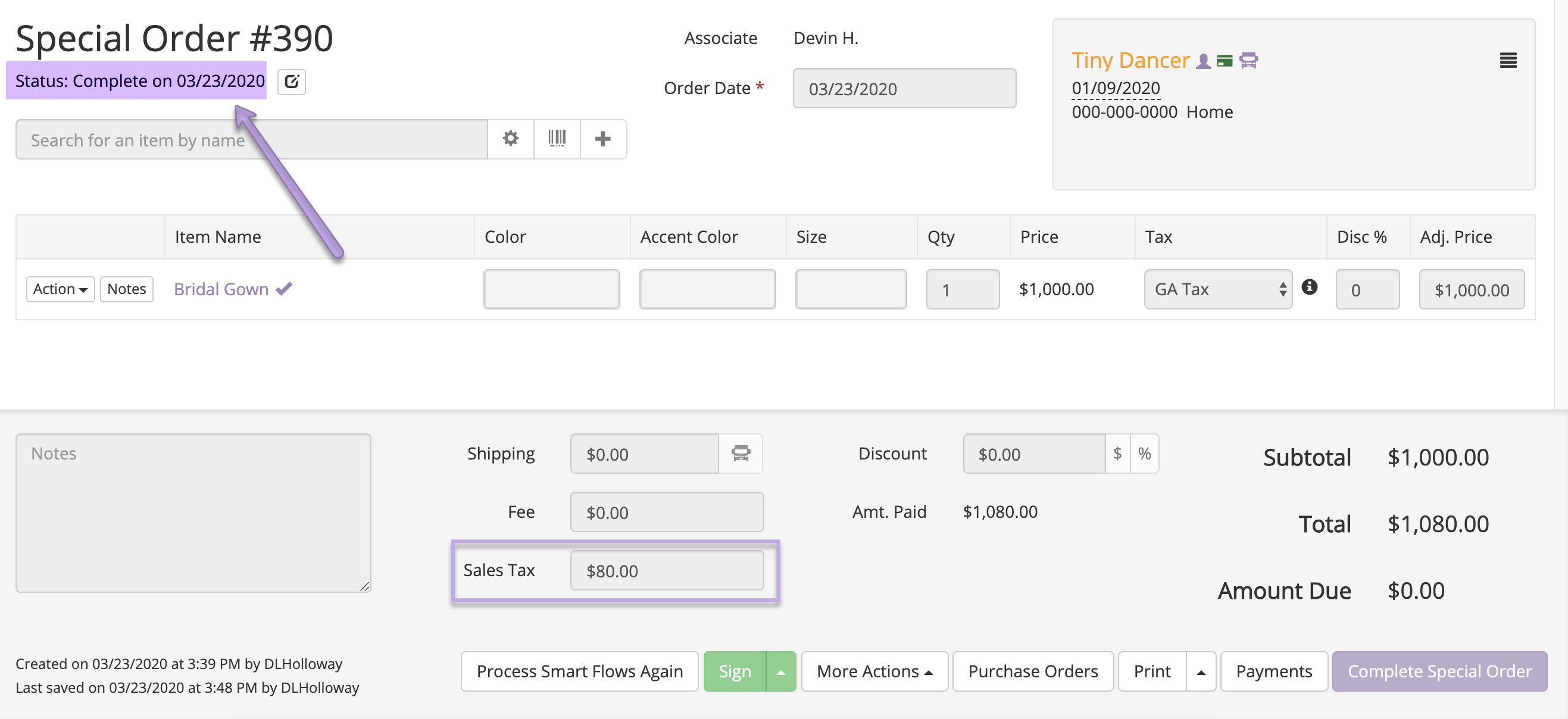Open the More Actions menu
The height and width of the screenshot is (719, 1568).
[874, 671]
